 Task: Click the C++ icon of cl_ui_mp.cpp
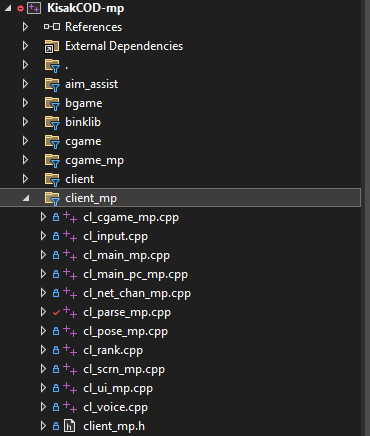pos(70,388)
